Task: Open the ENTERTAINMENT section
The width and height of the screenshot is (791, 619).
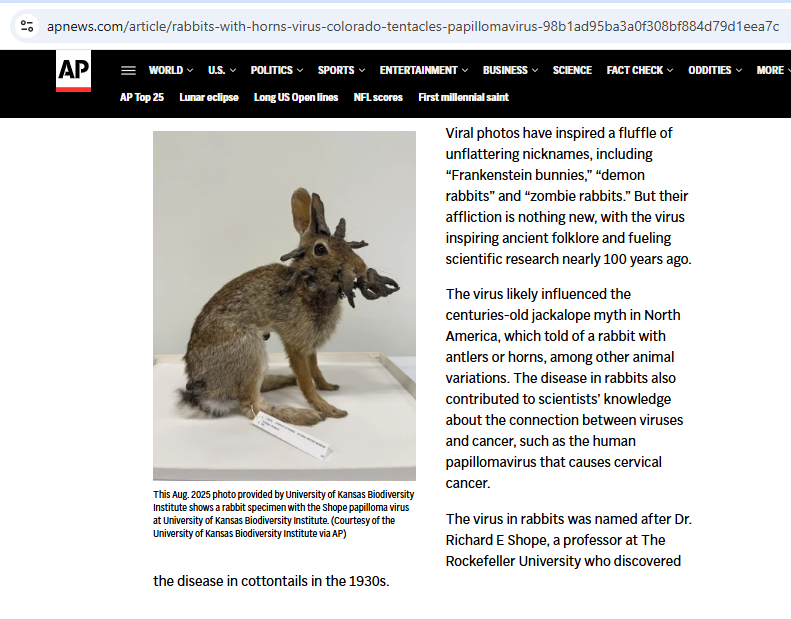Action: point(419,71)
